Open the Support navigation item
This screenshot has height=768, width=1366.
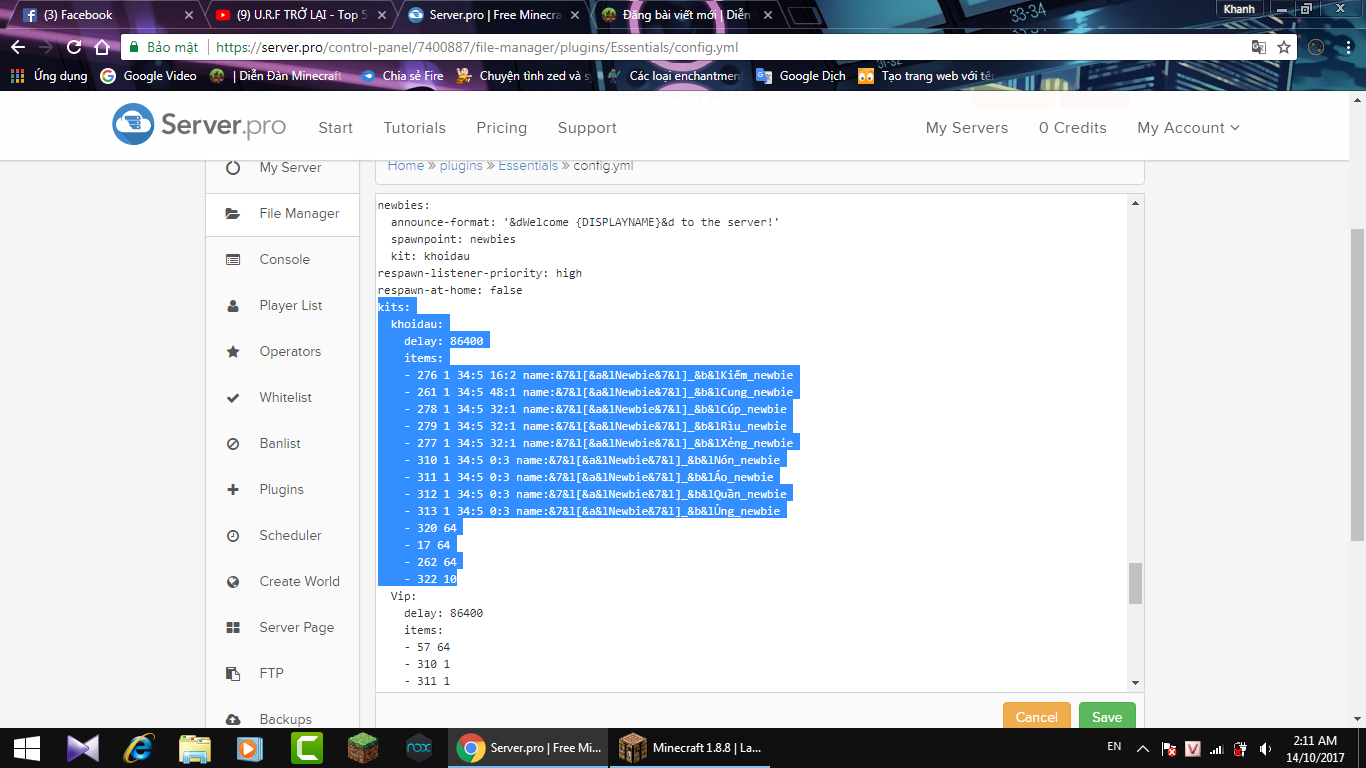click(587, 128)
